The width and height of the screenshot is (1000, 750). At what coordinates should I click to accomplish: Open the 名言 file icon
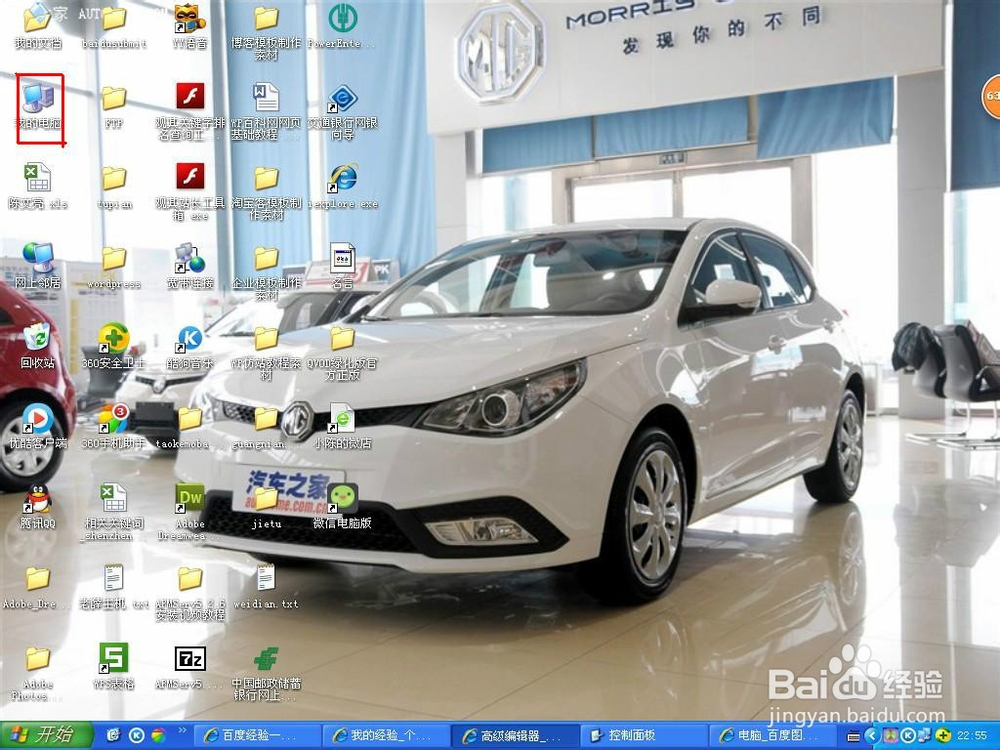pos(342,258)
